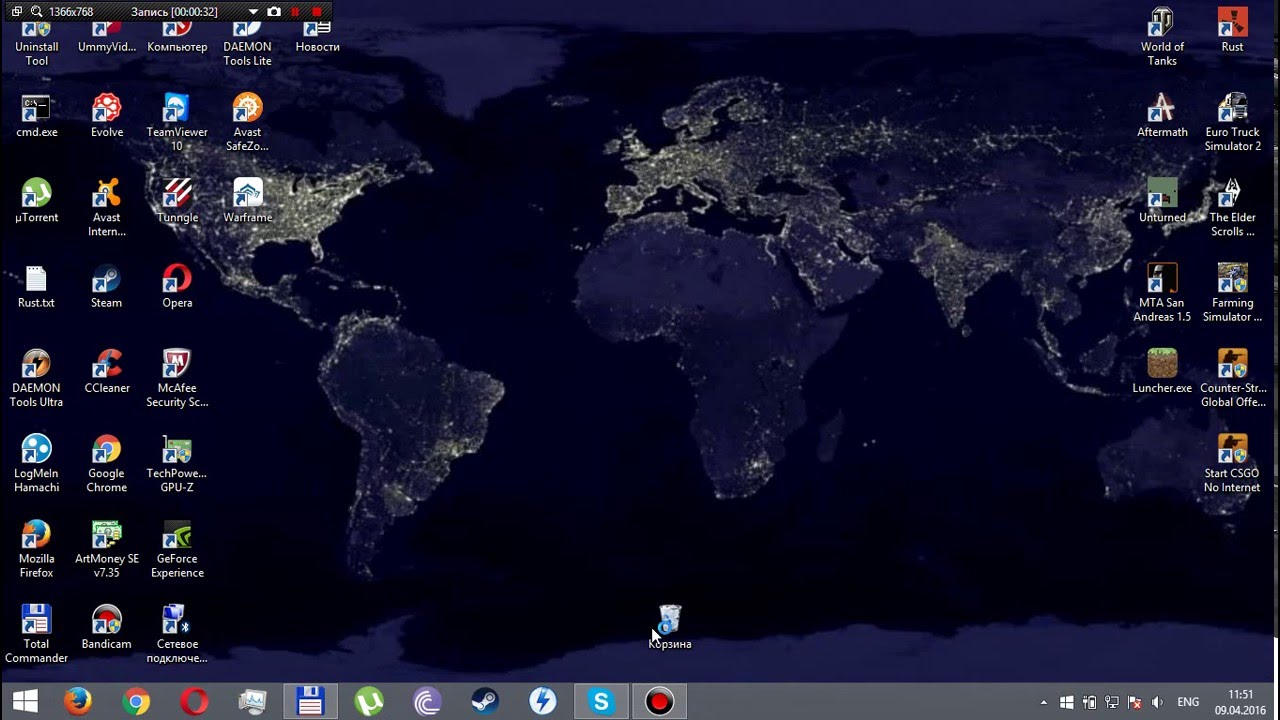Click the magnifier icon in the recording bar
The width and height of the screenshot is (1280, 720).
pyautogui.click(x=36, y=12)
